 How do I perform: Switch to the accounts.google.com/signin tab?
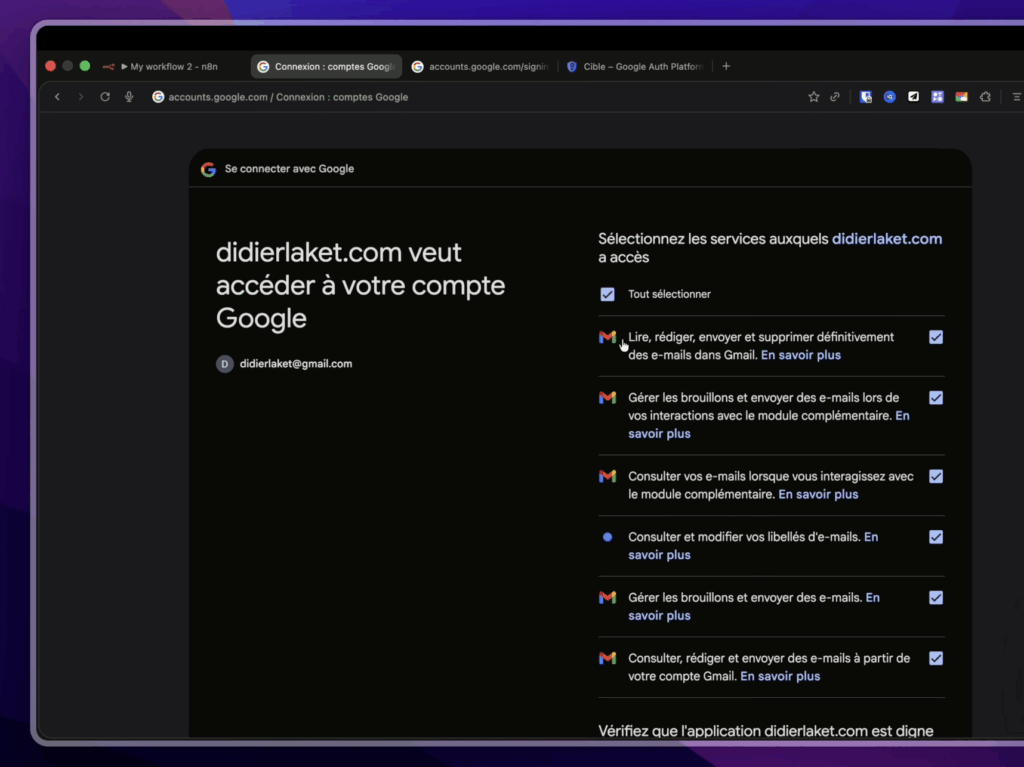pyautogui.click(x=480, y=67)
